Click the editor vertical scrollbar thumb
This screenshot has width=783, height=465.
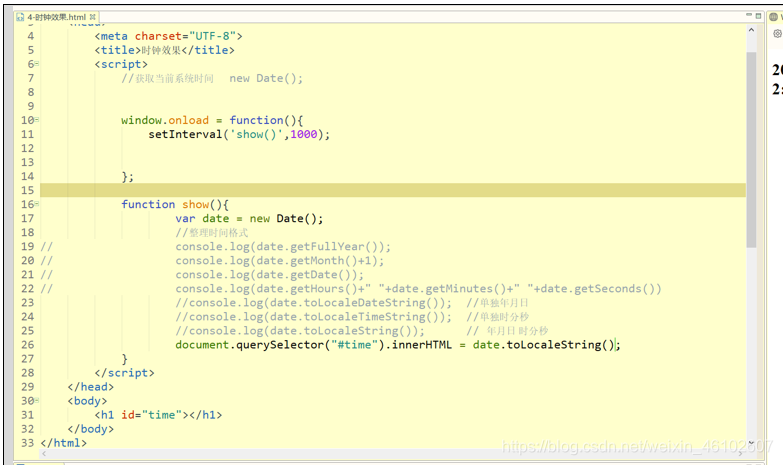pyautogui.click(x=752, y=149)
